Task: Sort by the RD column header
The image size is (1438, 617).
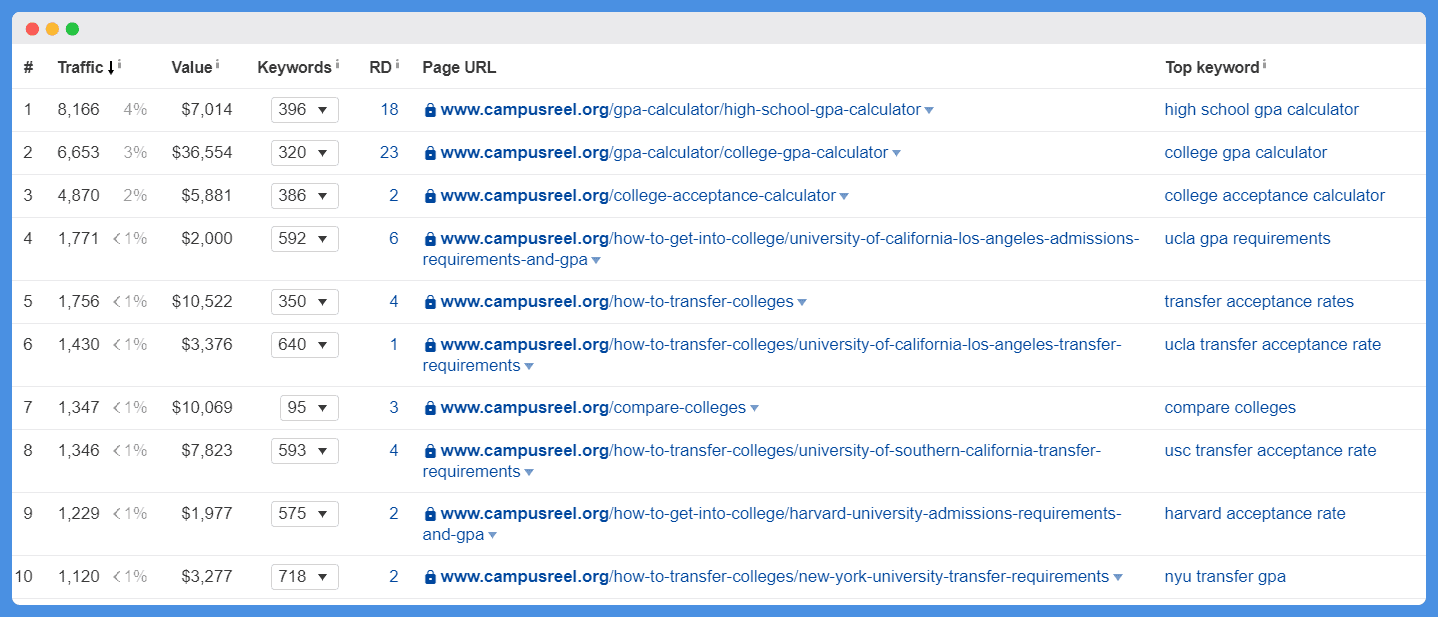Action: click(380, 67)
